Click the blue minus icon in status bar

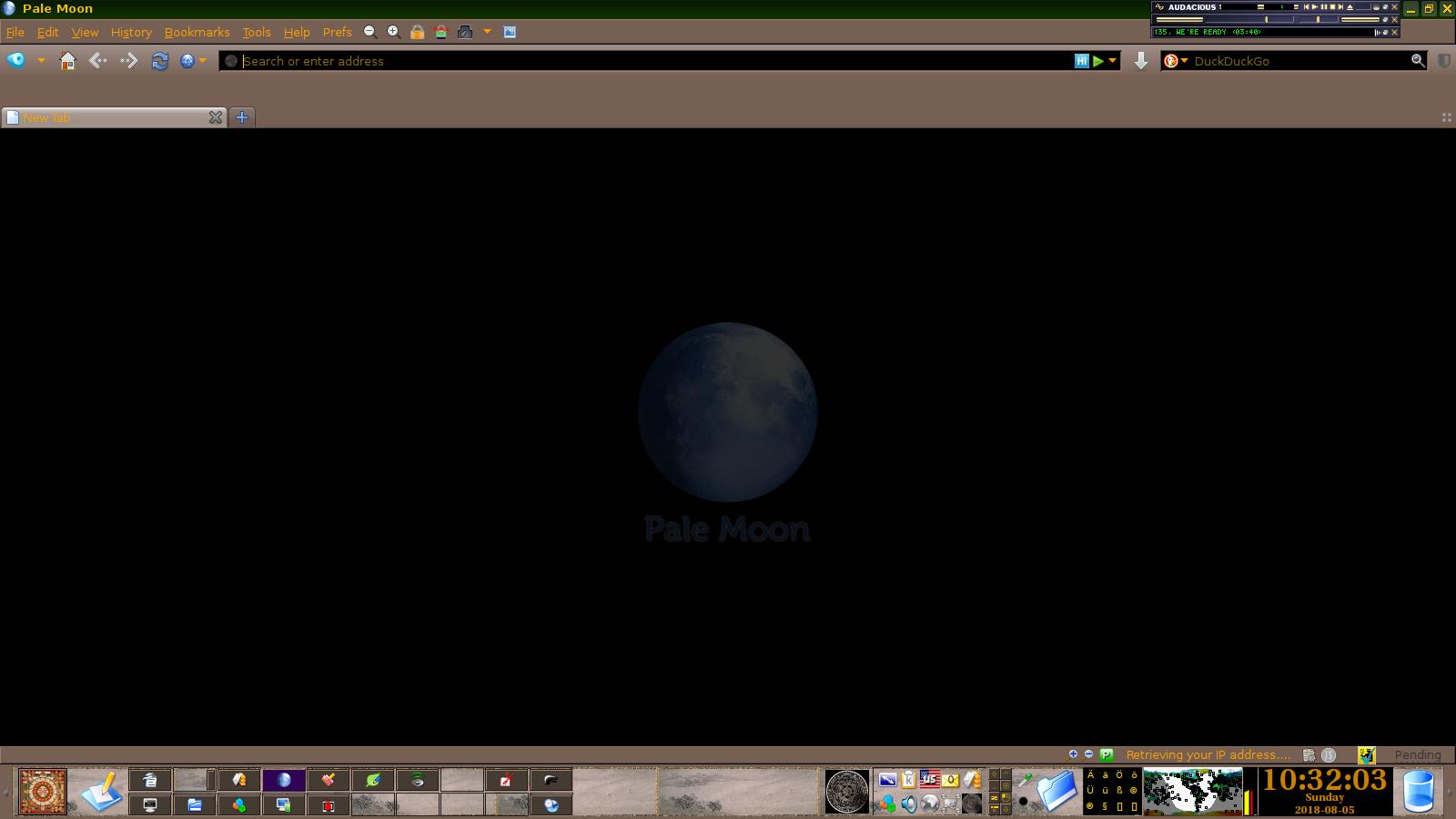[x=1088, y=754]
